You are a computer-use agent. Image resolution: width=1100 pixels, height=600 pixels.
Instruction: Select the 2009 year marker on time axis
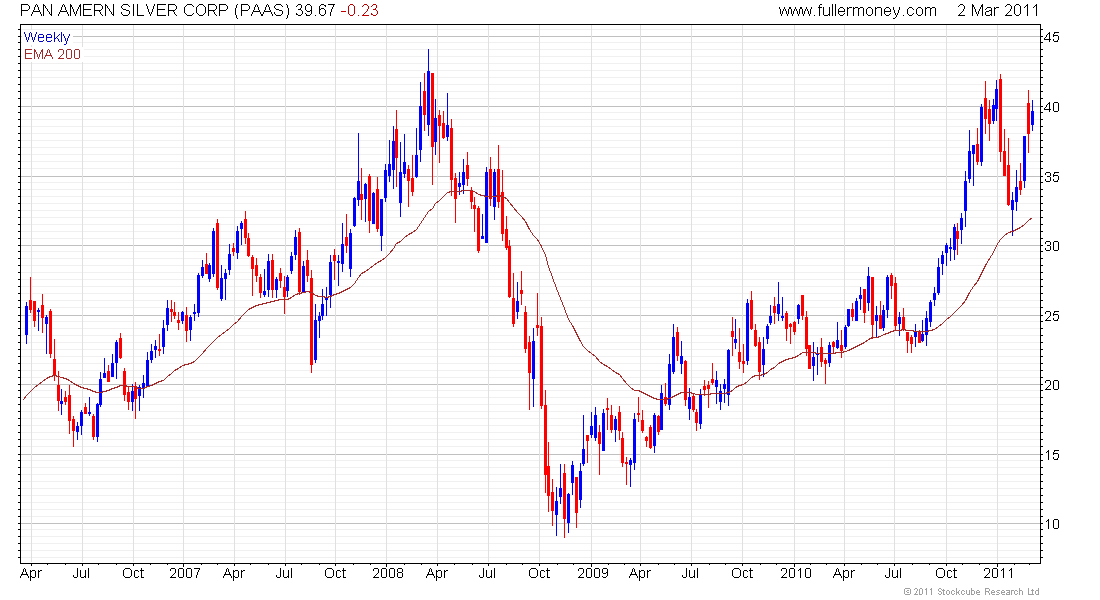(592, 573)
